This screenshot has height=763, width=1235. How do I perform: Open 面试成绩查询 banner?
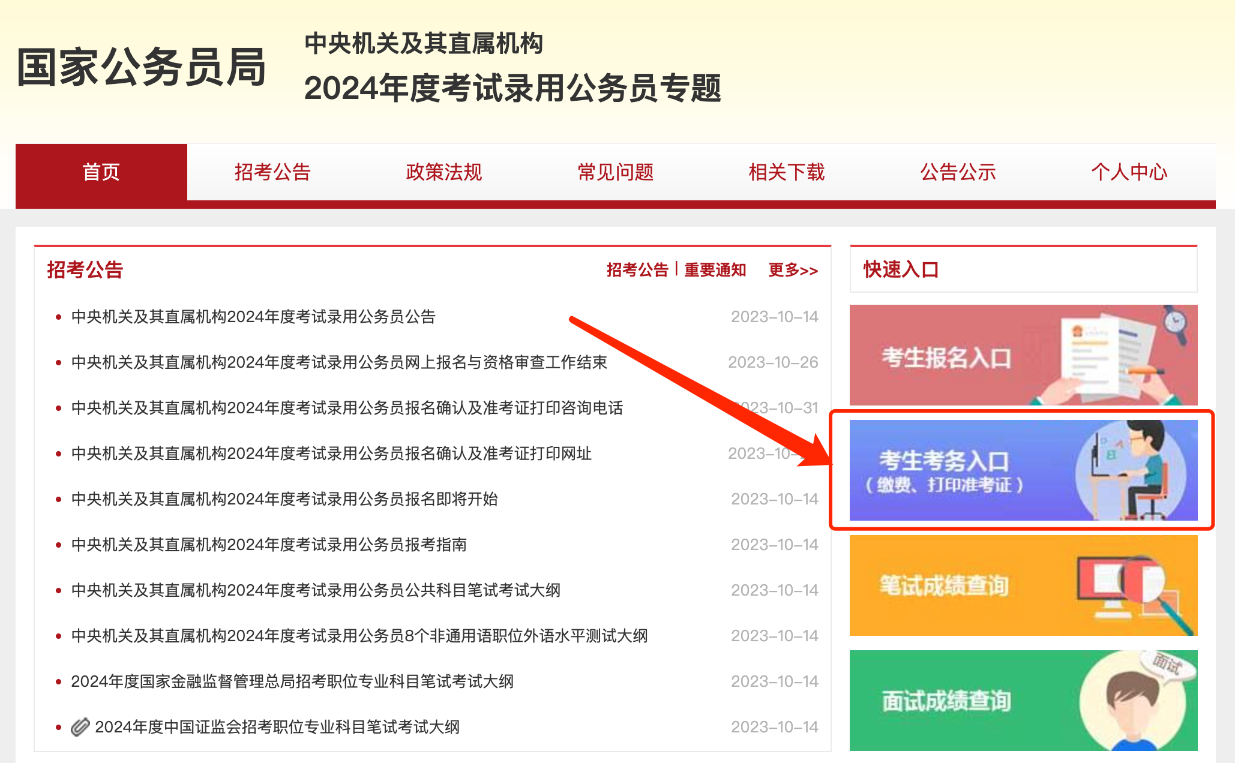tap(1022, 700)
